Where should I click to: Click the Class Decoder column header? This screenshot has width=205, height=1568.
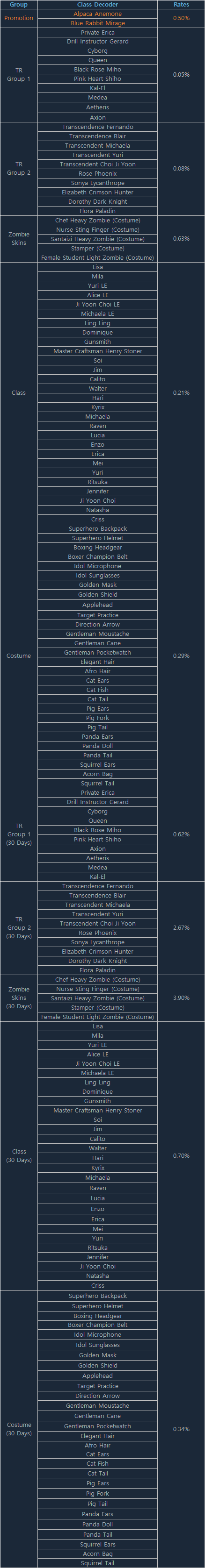(98, 4)
